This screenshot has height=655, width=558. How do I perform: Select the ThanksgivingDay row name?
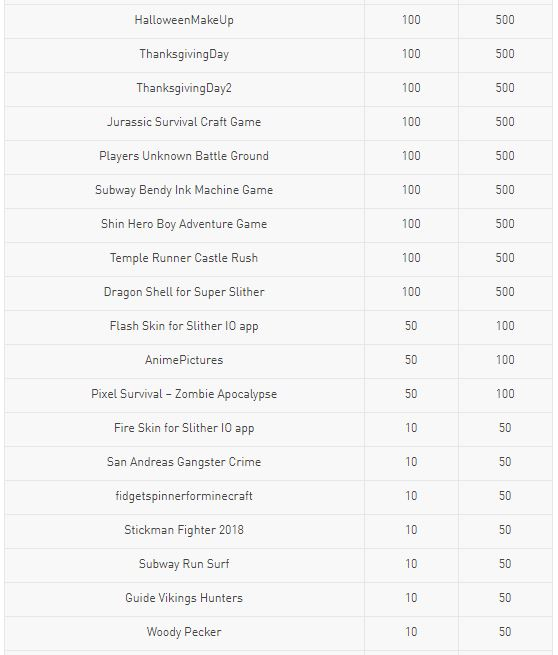pos(184,54)
